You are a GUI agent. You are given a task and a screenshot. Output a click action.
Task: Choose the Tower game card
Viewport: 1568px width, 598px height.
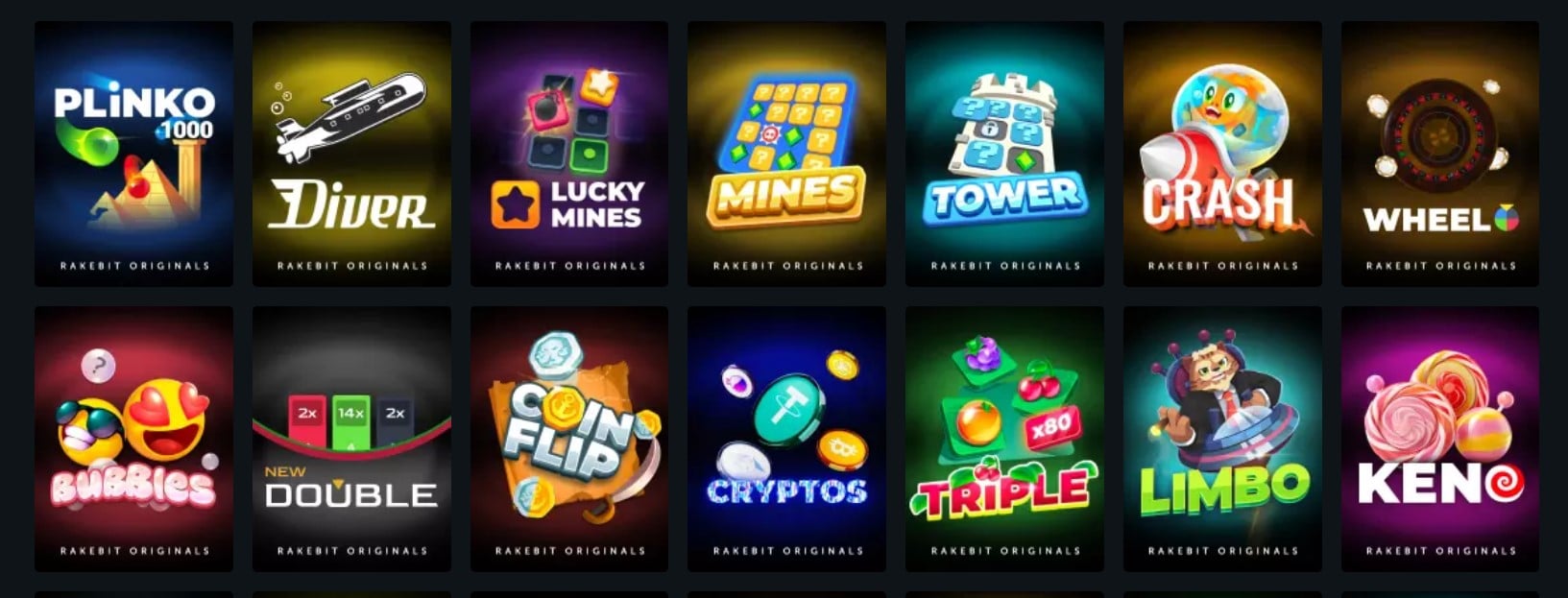tap(1004, 154)
